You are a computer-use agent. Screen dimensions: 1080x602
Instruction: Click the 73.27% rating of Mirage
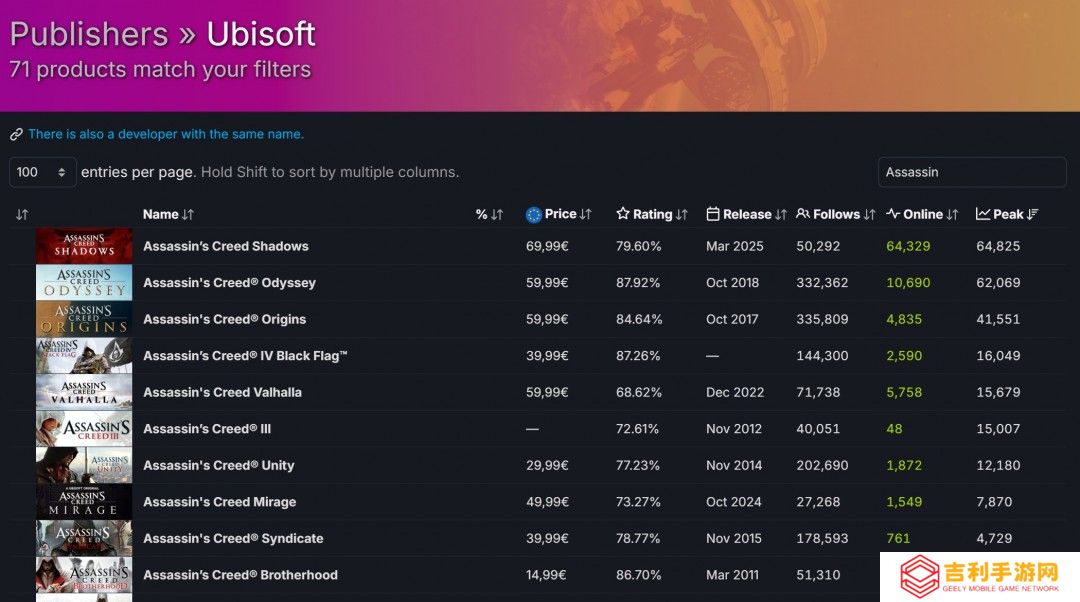(x=638, y=501)
